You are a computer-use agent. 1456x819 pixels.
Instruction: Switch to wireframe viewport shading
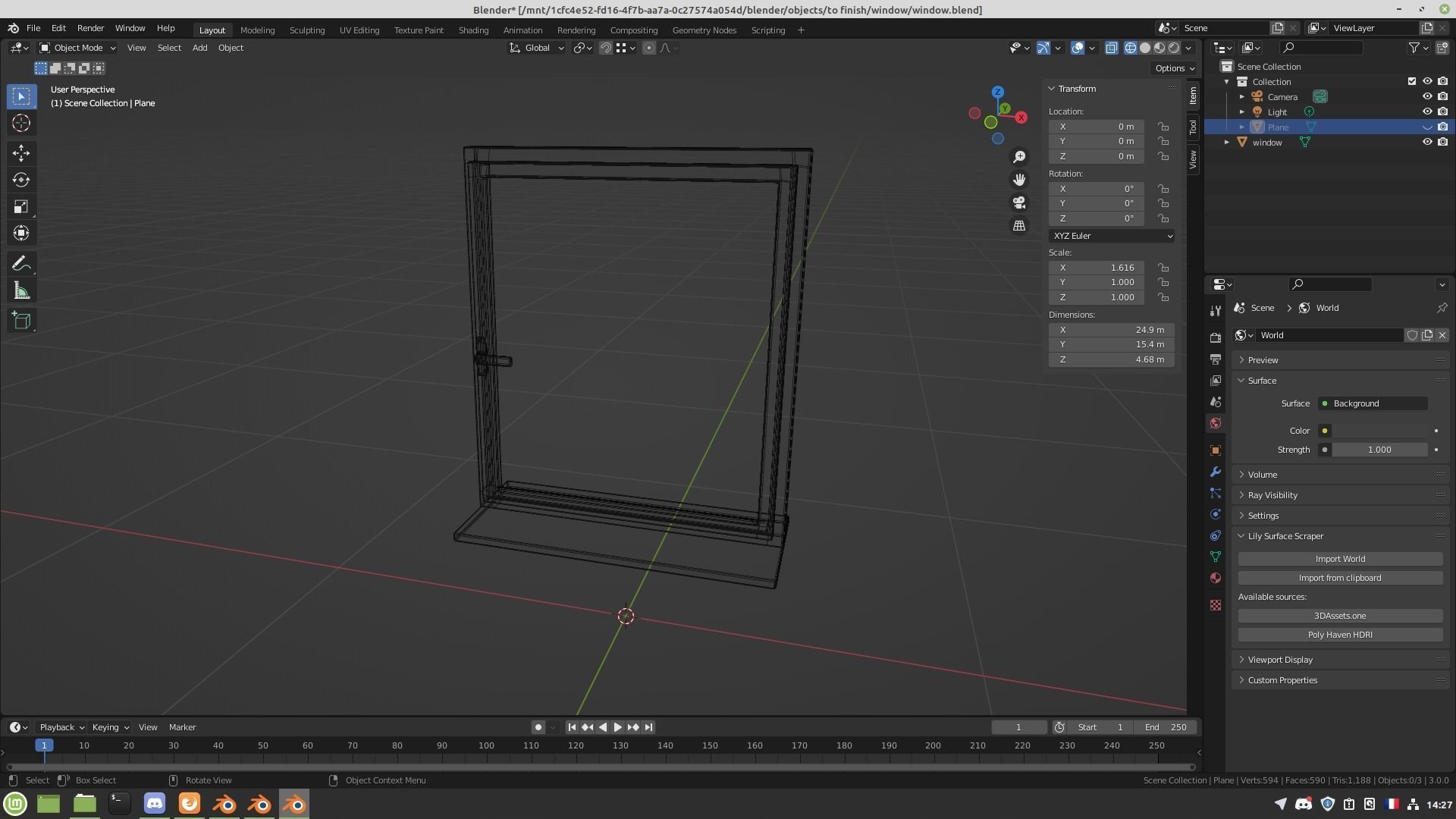click(x=1131, y=48)
